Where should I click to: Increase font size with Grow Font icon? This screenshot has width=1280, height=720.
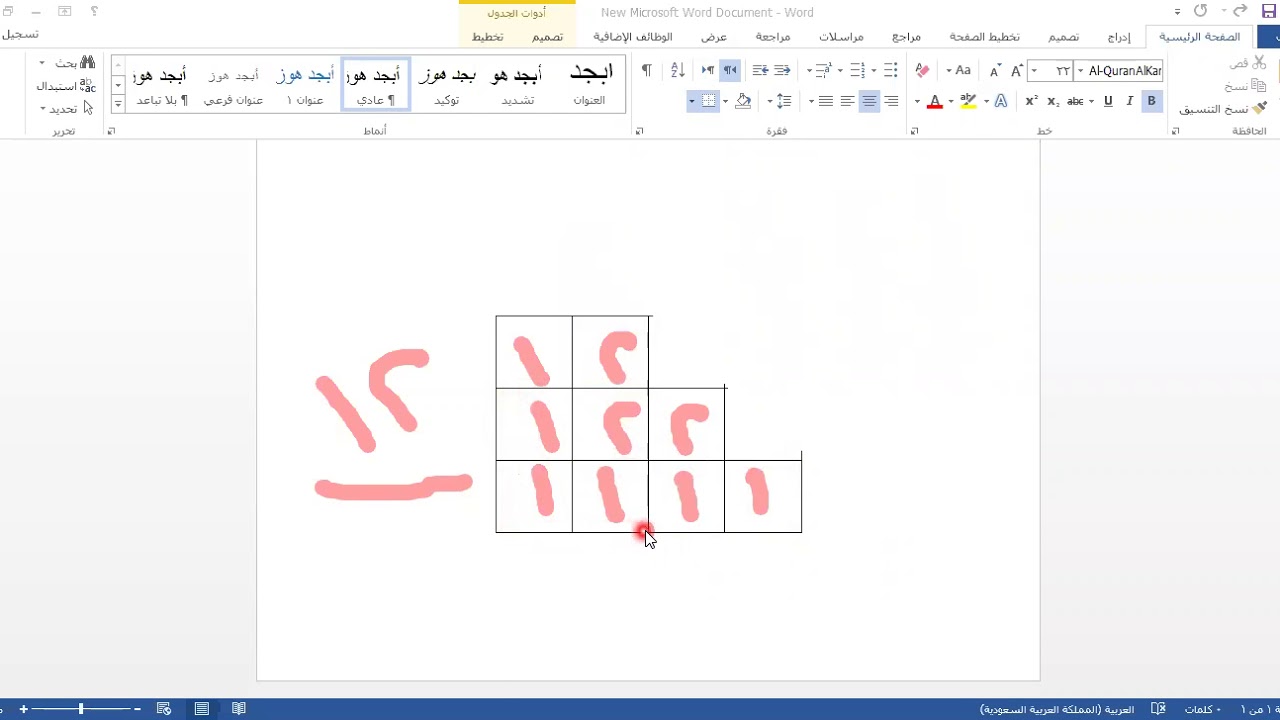(x=1017, y=71)
